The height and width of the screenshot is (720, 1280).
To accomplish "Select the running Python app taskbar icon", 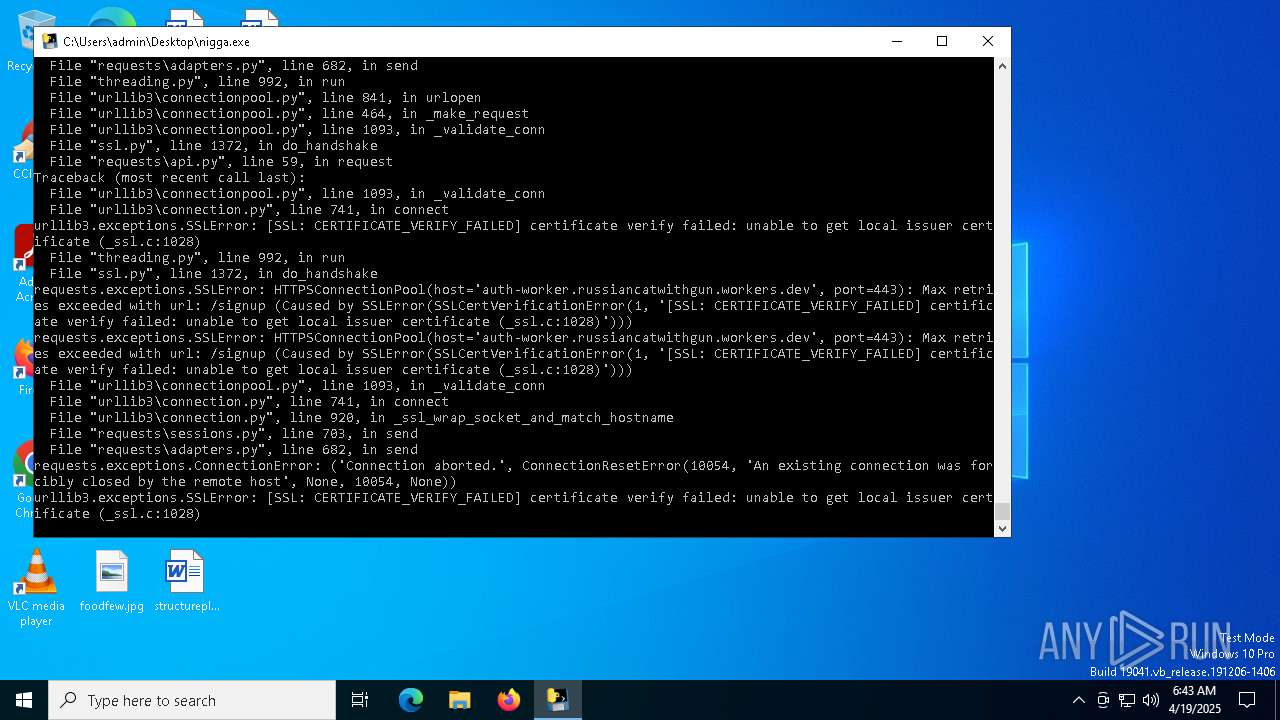I will (557, 700).
